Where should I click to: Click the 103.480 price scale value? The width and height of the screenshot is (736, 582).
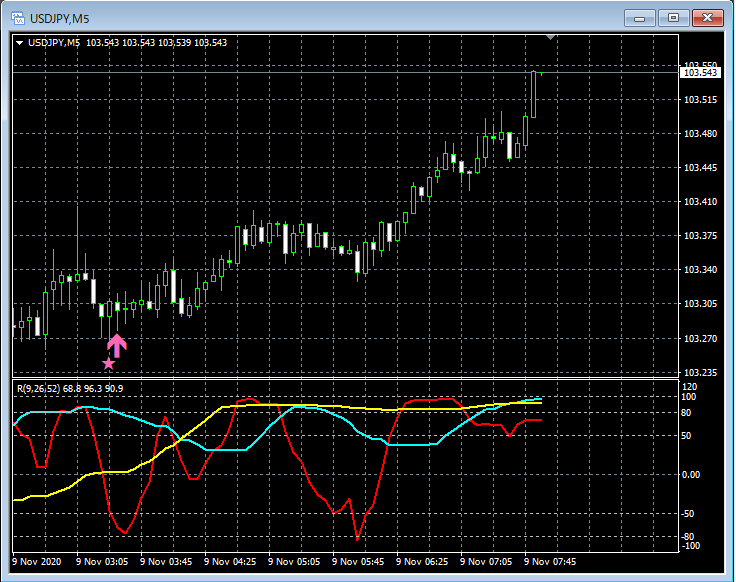pyautogui.click(x=700, y=134)
